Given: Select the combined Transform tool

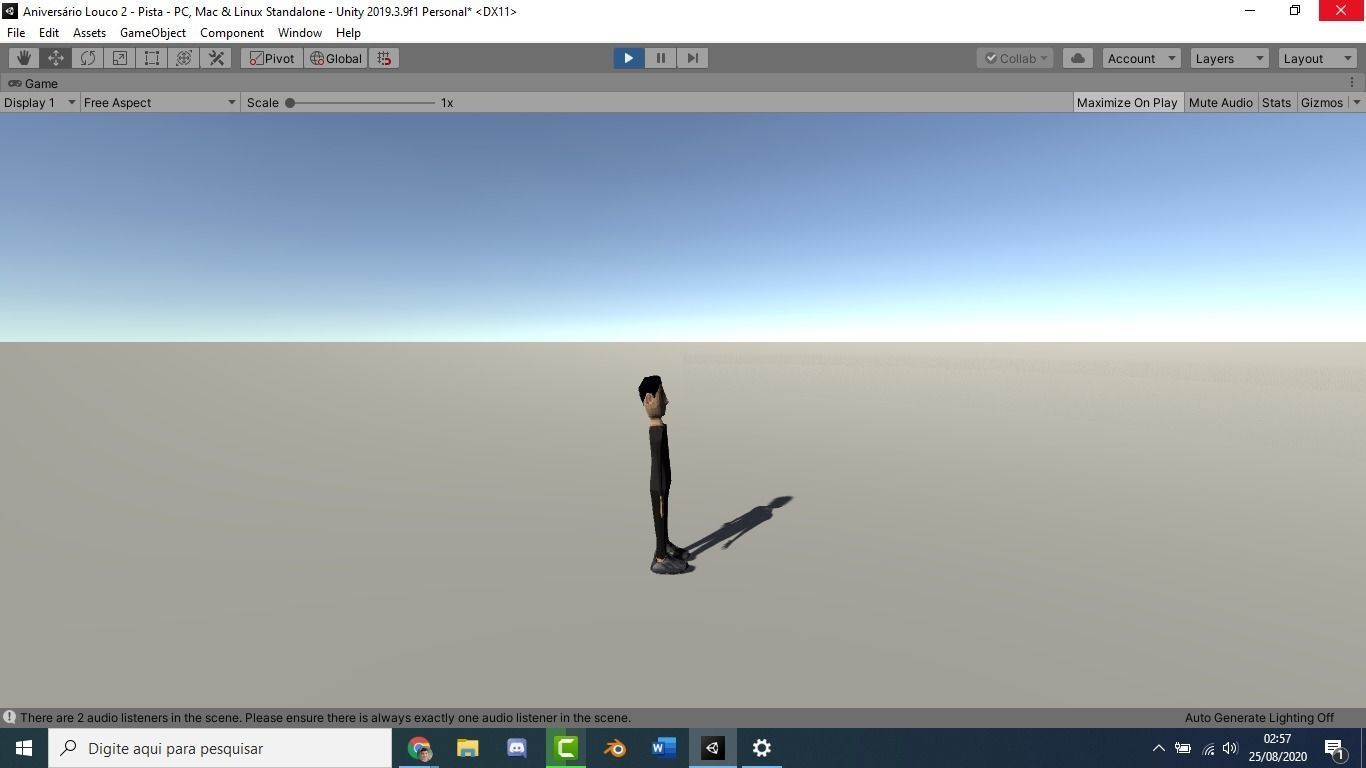Looking at the screenshot, I should 184,58.
